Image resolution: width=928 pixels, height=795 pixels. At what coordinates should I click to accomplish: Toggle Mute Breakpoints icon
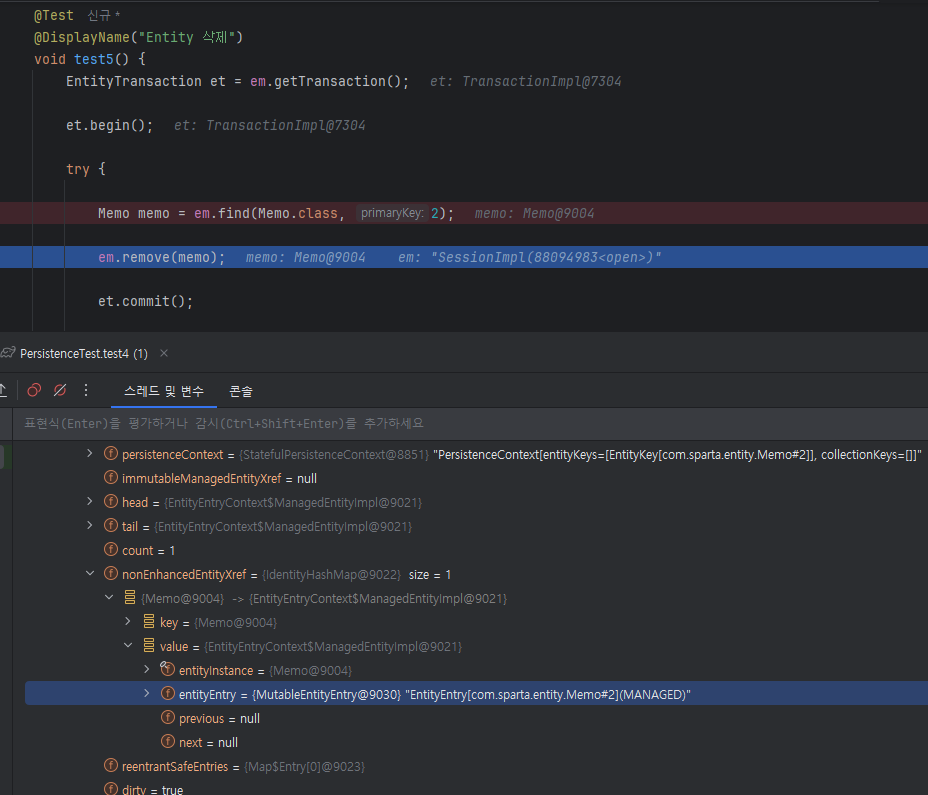[60, 390]
